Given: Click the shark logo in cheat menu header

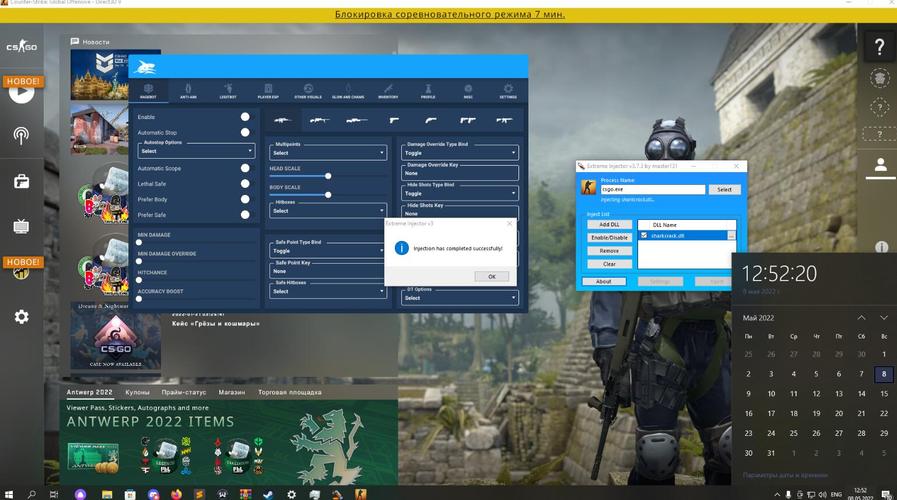Looking at the screenshot, I should [x=144, y=68].
